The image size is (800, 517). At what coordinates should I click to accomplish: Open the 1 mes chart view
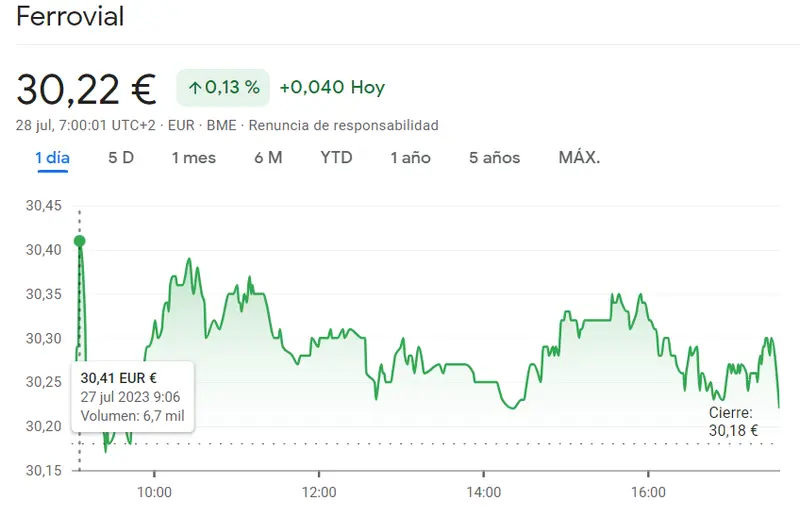tap(193, 158)
